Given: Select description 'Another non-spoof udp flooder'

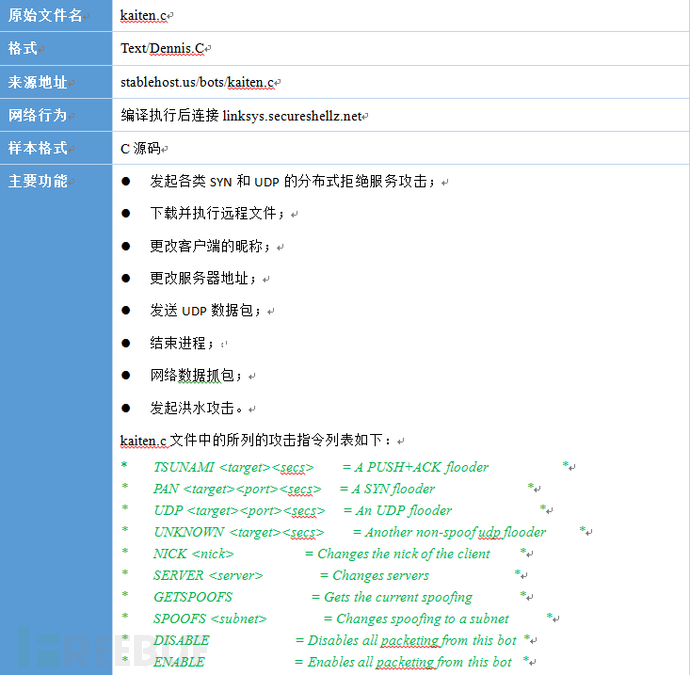Looking at the screenshot, I should 455,532.
